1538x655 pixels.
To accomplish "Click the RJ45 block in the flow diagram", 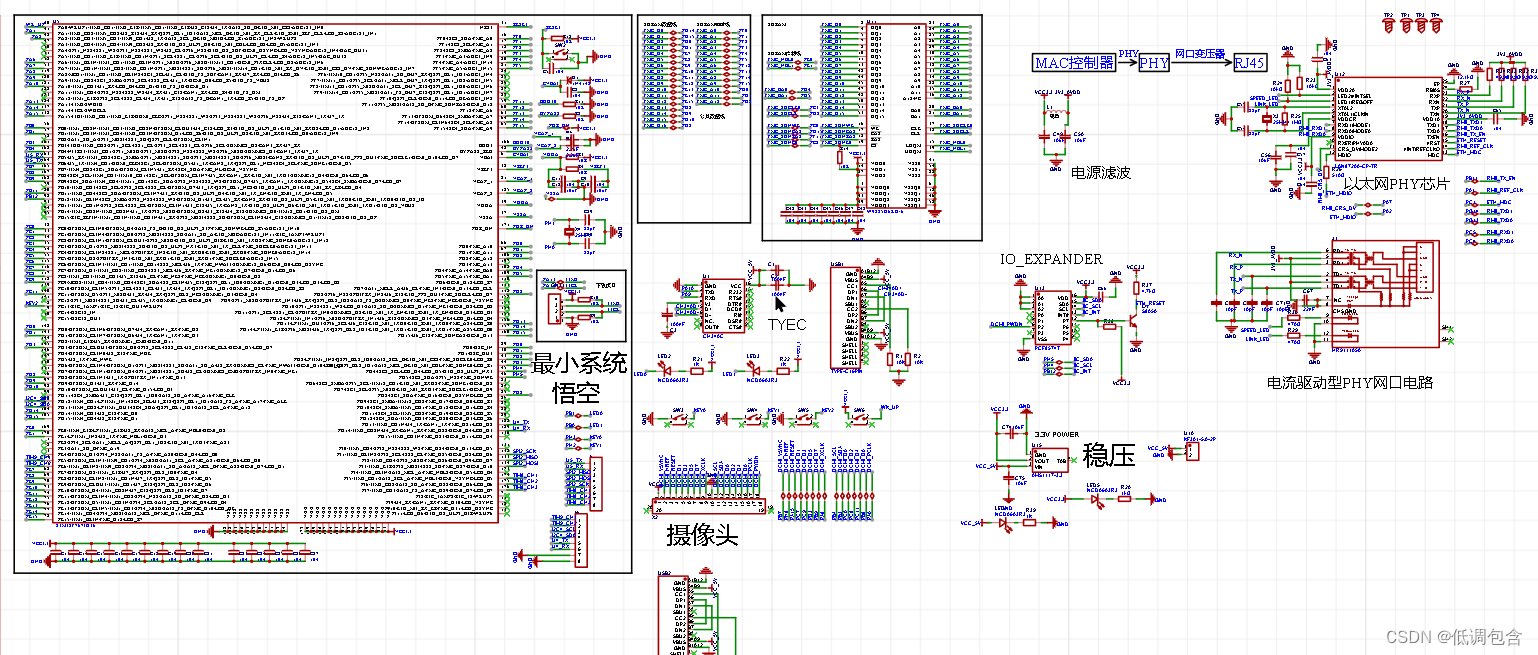I will [x=1250, y=63].
